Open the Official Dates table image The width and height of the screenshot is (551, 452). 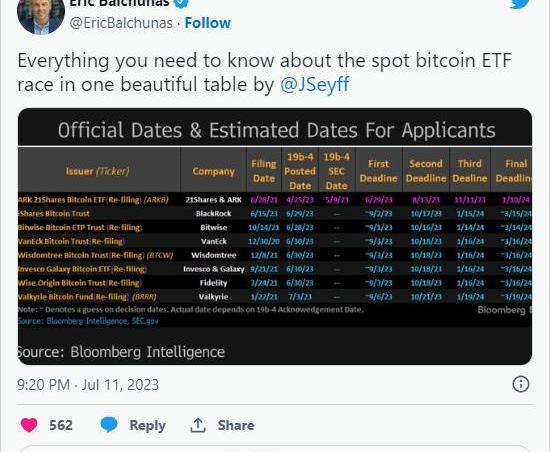click(x=275, y=237)
